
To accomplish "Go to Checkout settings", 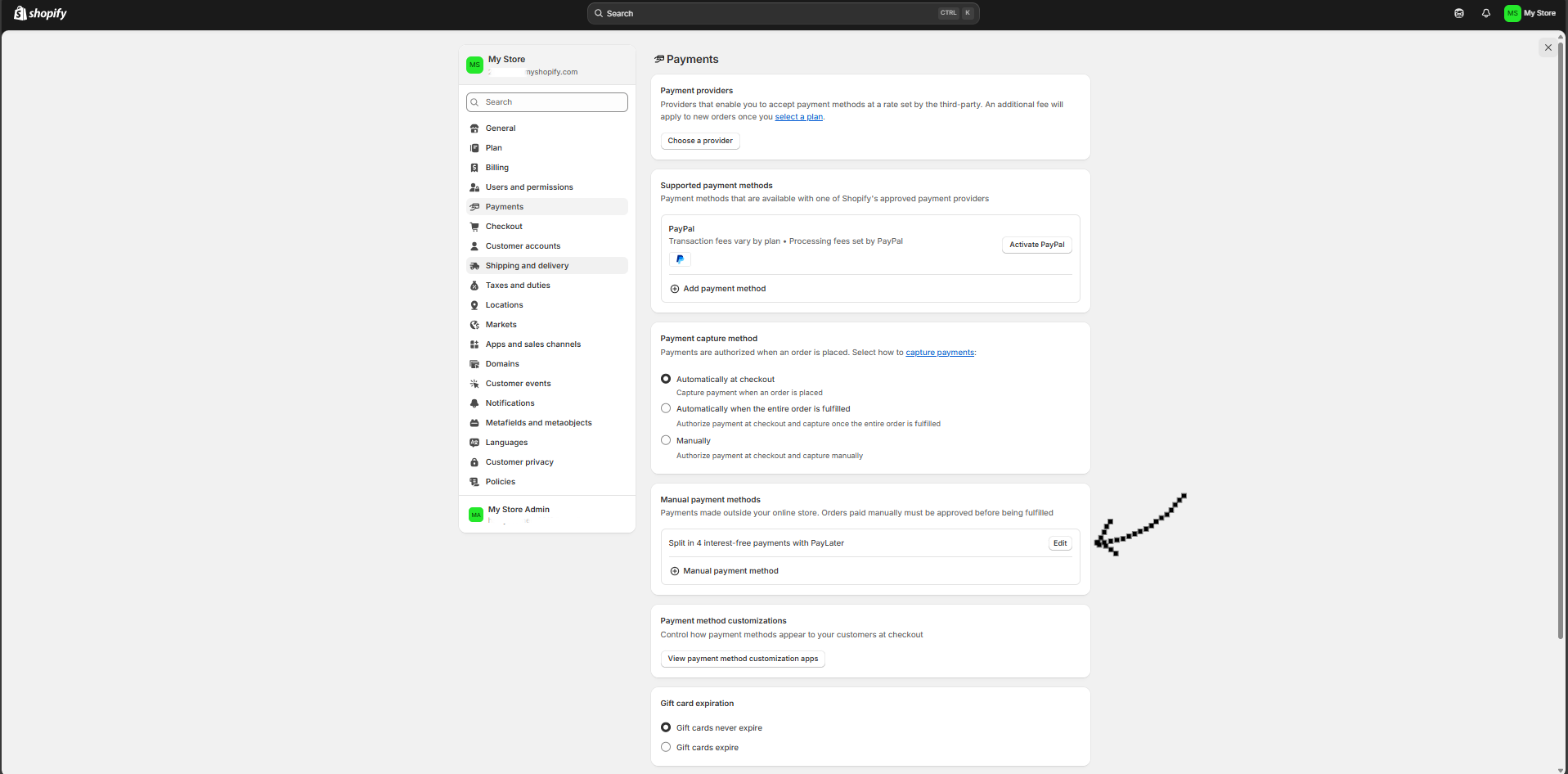I will pyautogui.click(x=546, y=227).
